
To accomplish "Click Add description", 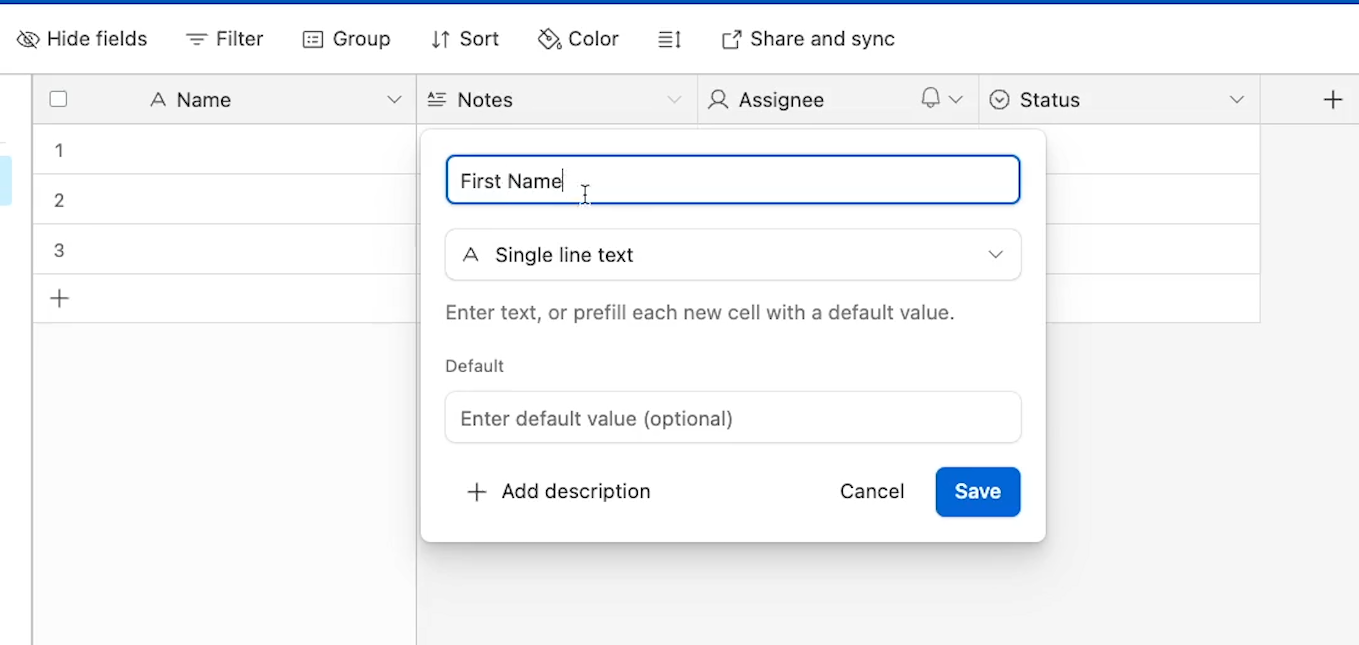I will point(559,491).
